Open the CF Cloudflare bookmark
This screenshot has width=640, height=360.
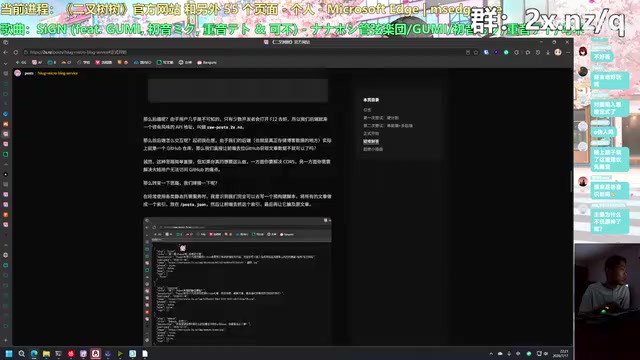[x=66, y=62]
